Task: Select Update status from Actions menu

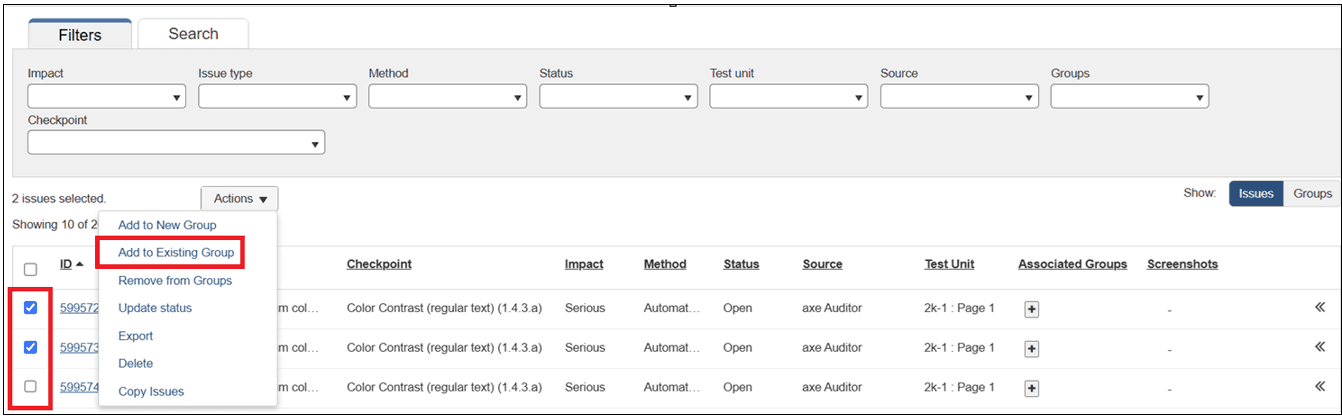Action: pos(155,308)
